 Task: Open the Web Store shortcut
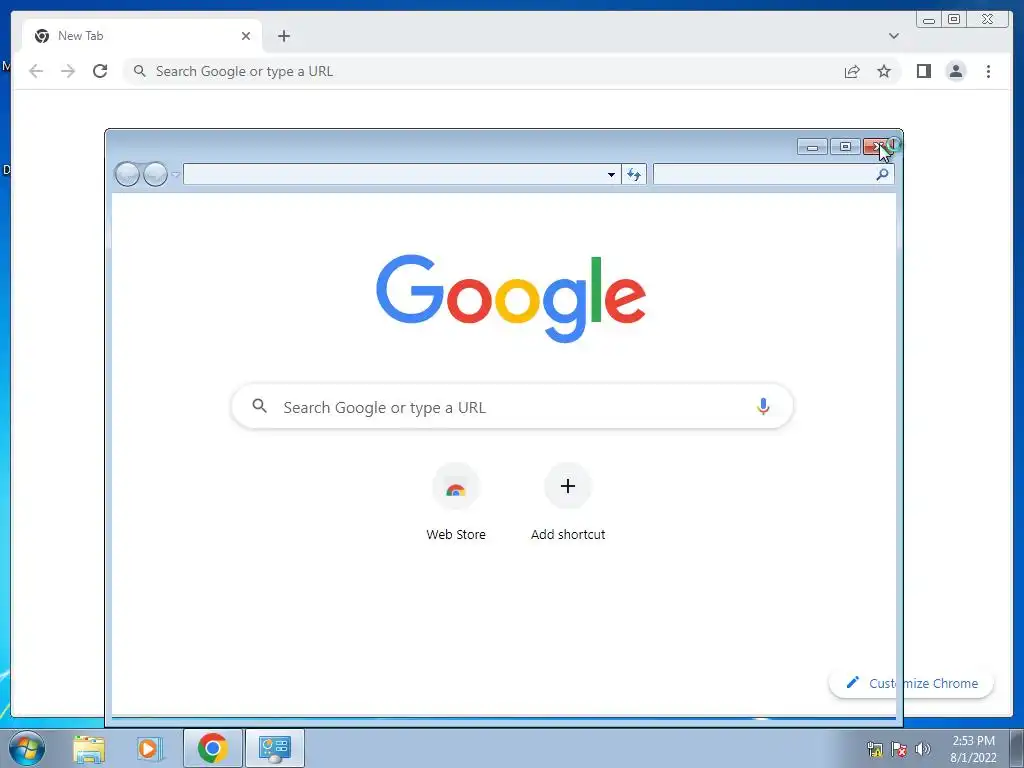456,503
